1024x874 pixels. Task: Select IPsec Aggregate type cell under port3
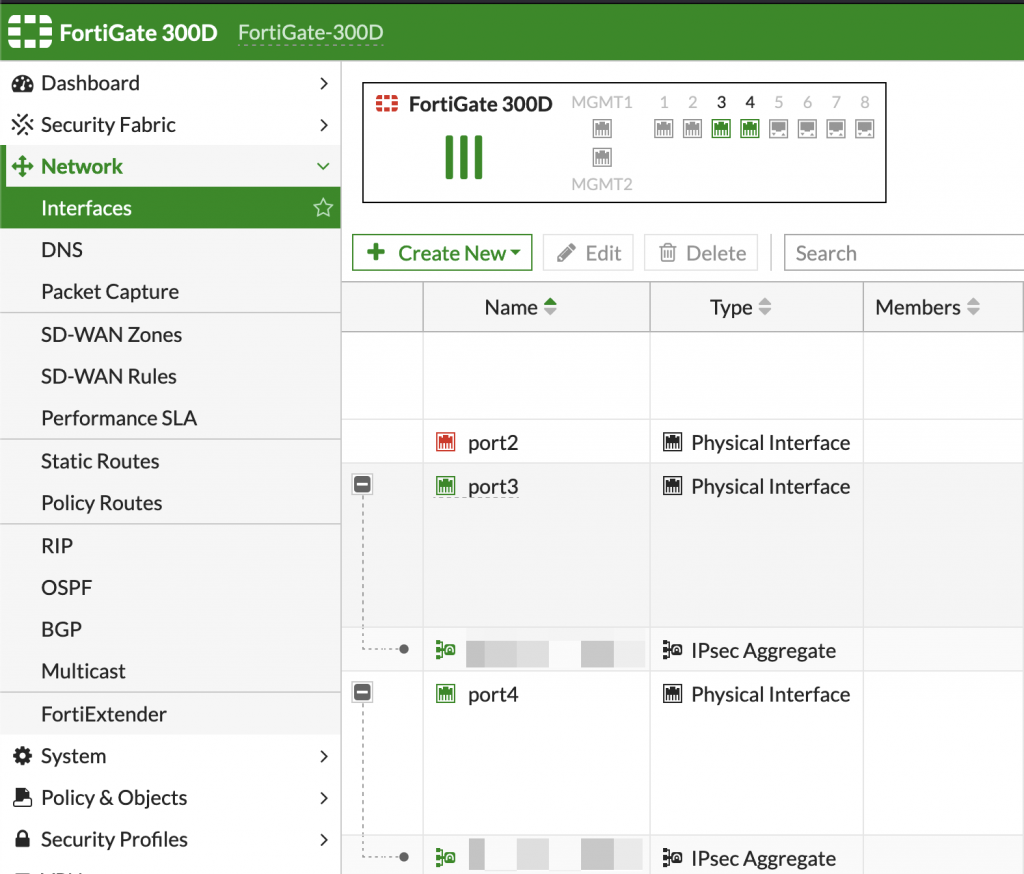(756, 650)
